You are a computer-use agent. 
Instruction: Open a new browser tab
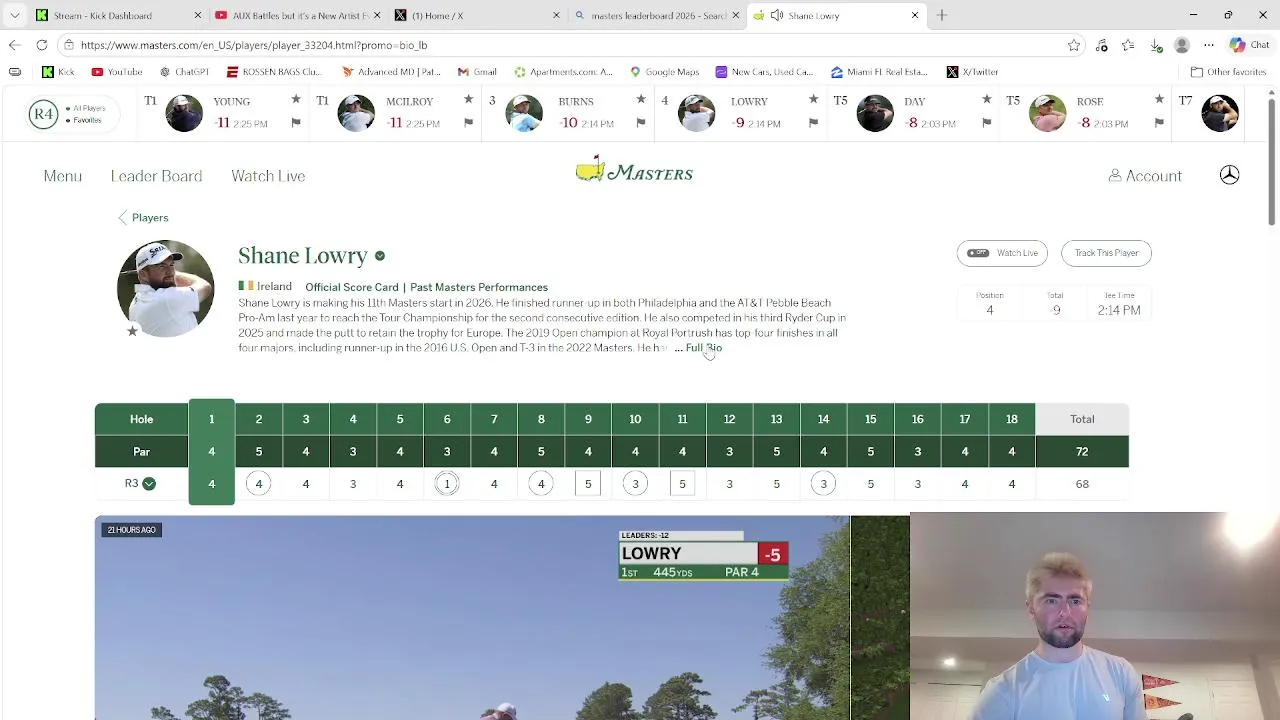click(x=942, y=15)
